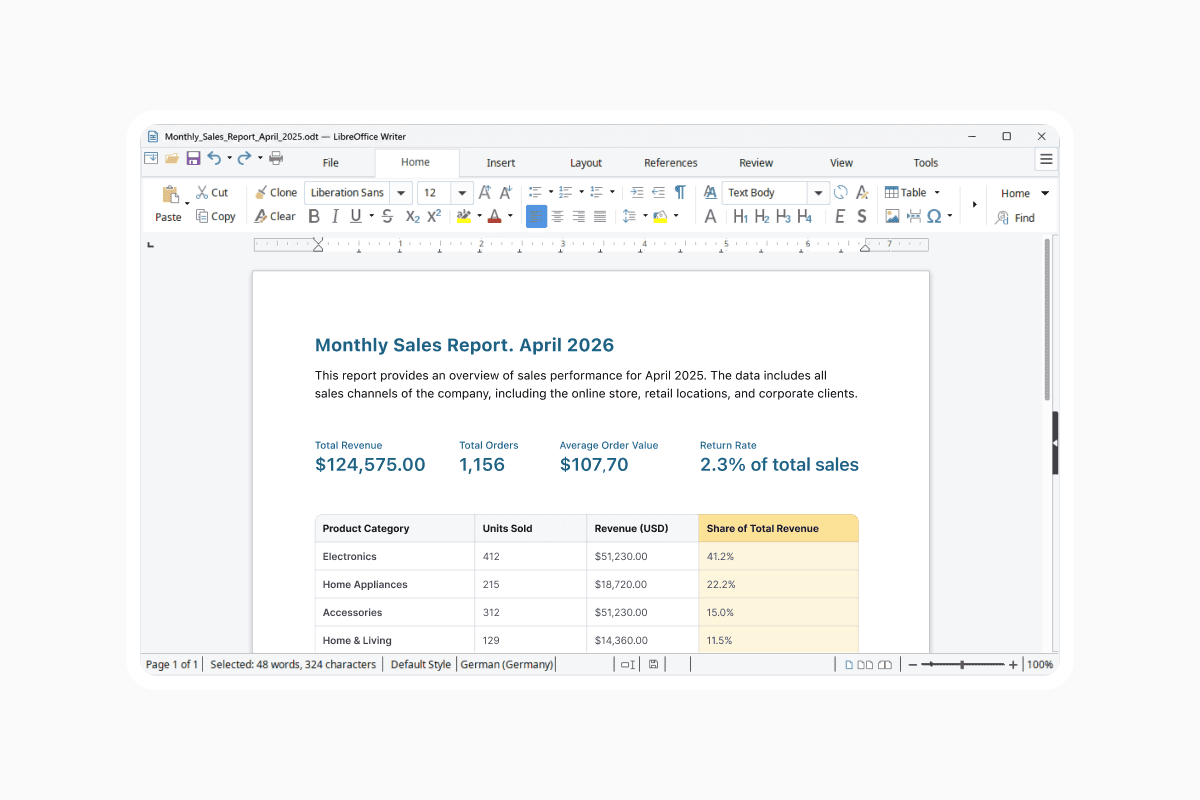Click the Special Character omega icon

pyautogui.click(x=934, y=216)
